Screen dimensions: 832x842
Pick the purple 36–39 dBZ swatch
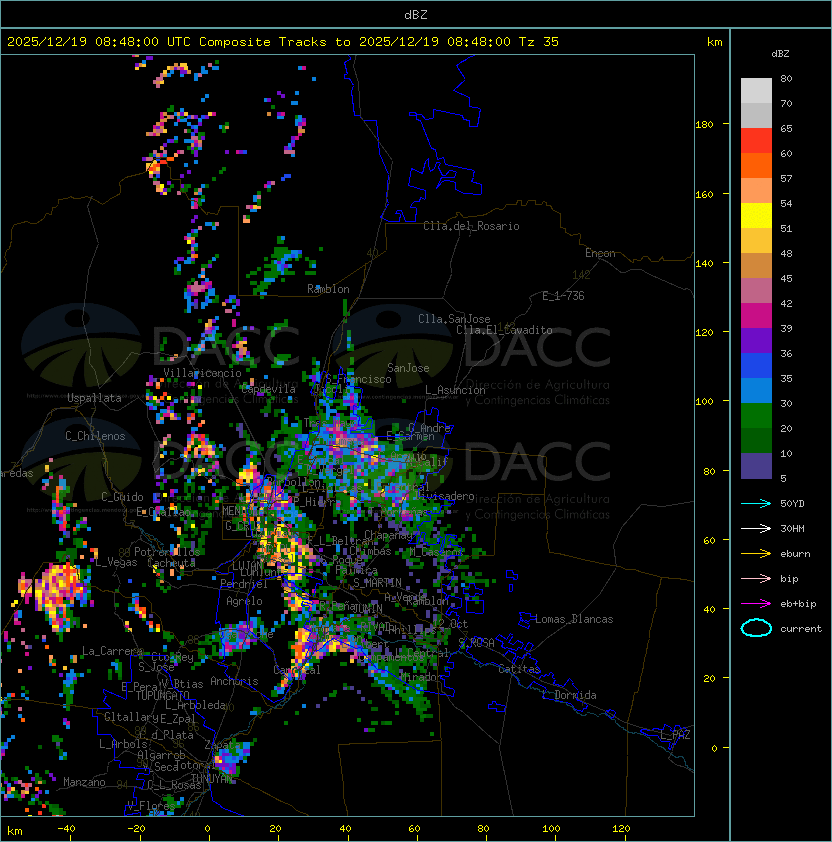coord(756,340)
